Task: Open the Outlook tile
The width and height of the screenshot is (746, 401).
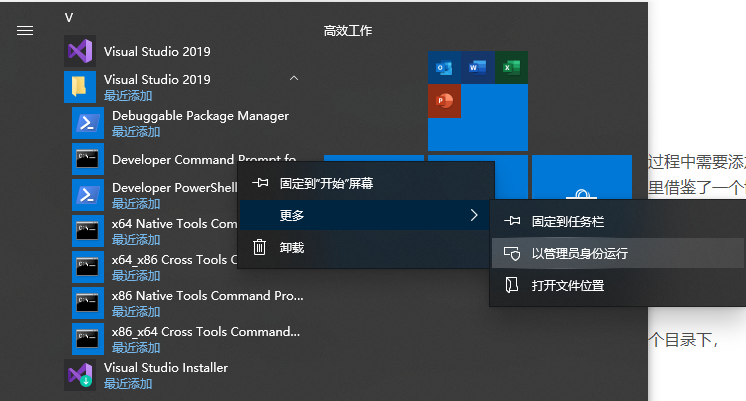Action: pos(444,68)
